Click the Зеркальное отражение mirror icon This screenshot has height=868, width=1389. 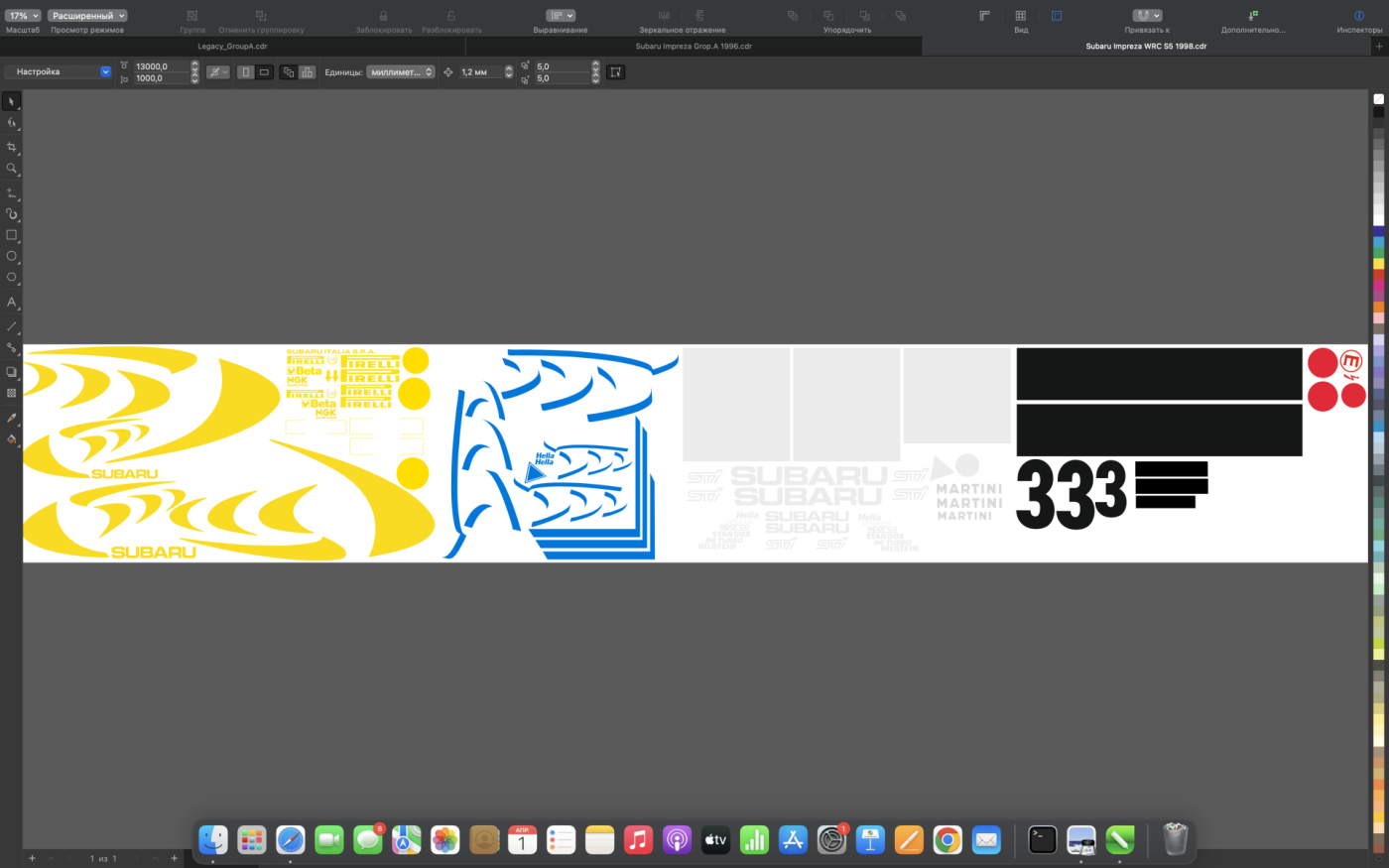664,16
